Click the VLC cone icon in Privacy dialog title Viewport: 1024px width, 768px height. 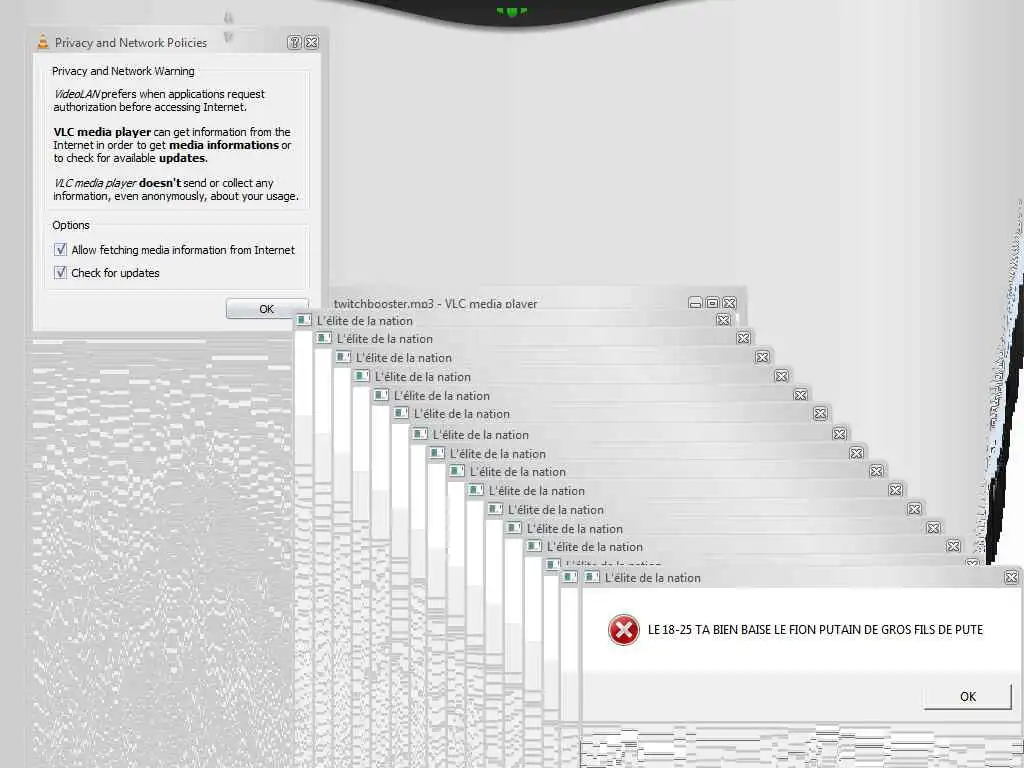click(43, 42)
